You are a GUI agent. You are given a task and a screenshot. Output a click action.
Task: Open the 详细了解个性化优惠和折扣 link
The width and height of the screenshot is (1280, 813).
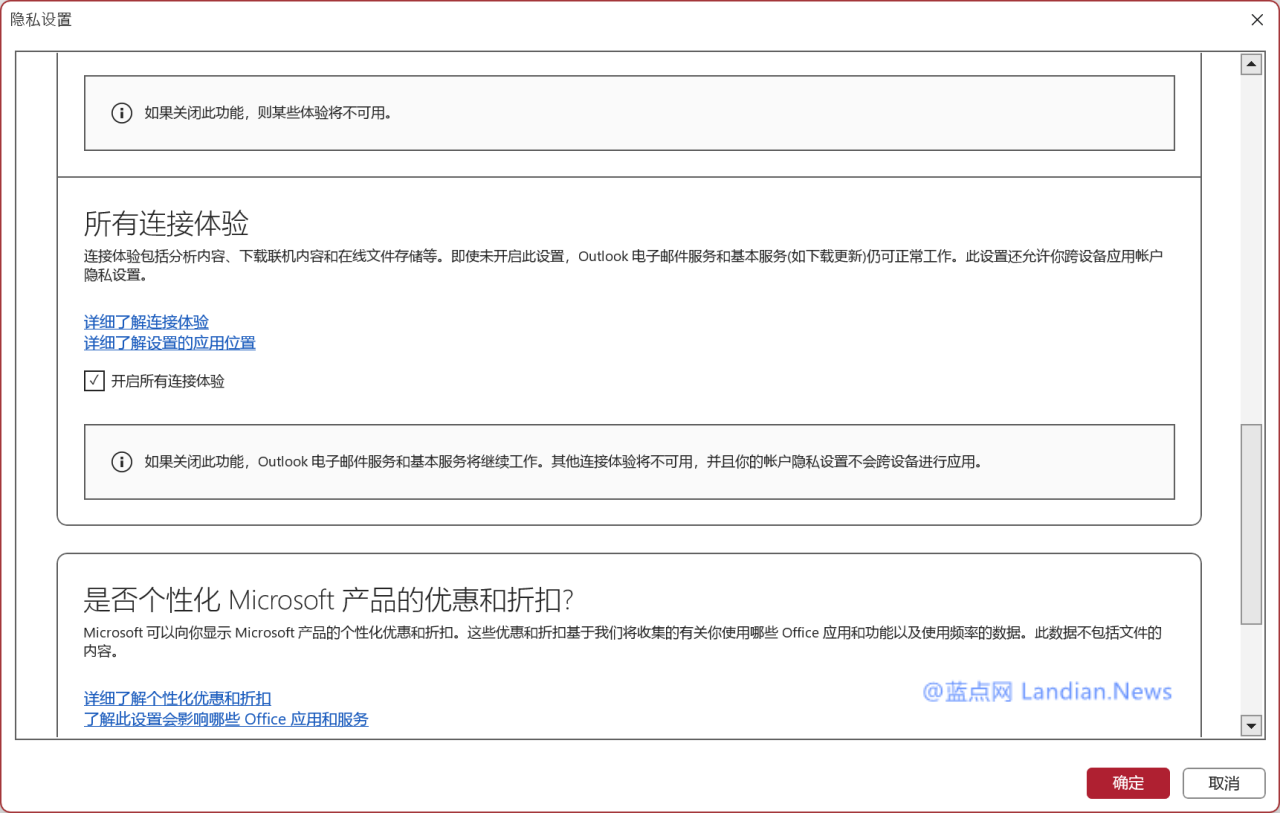(178, 698)
